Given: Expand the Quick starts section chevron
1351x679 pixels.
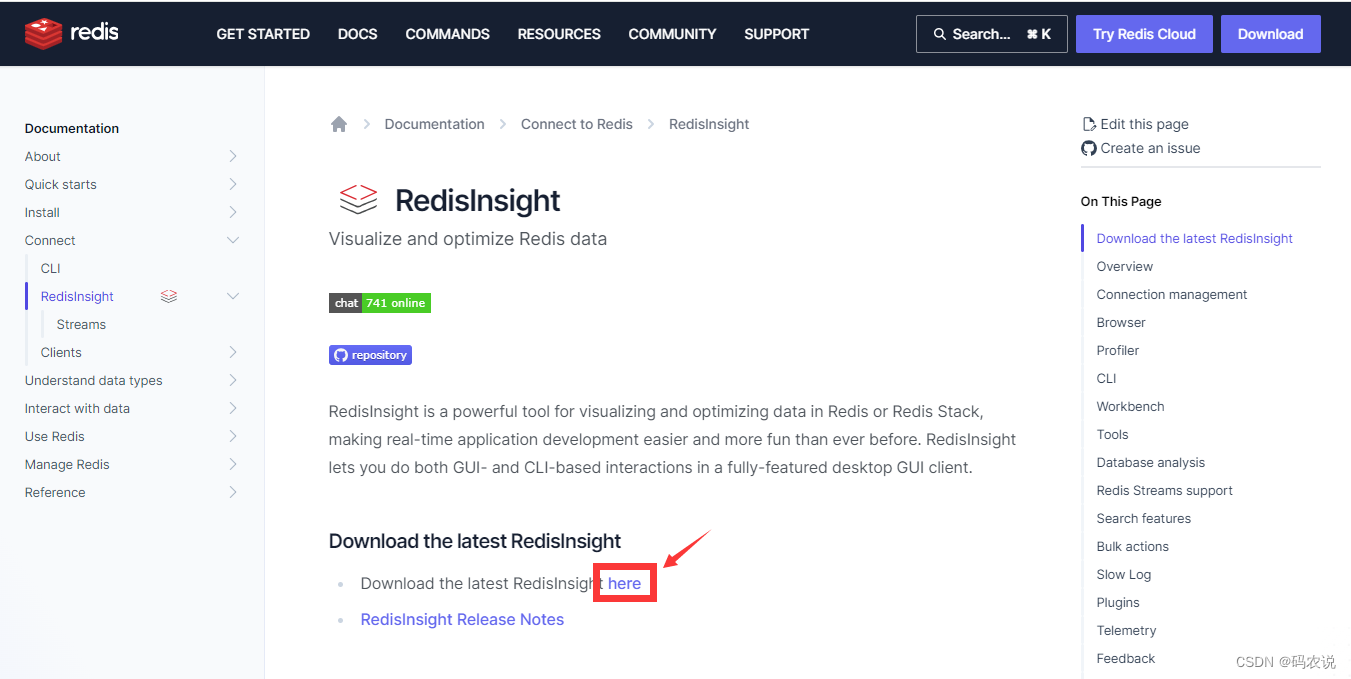Looking at the screenshot, I should click(233, 184).
